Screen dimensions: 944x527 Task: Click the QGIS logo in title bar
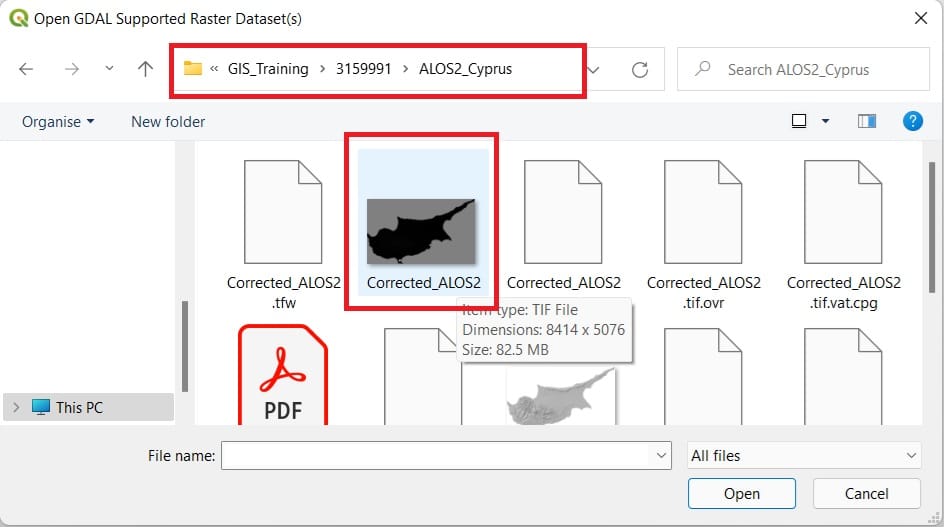pos(19,18)
